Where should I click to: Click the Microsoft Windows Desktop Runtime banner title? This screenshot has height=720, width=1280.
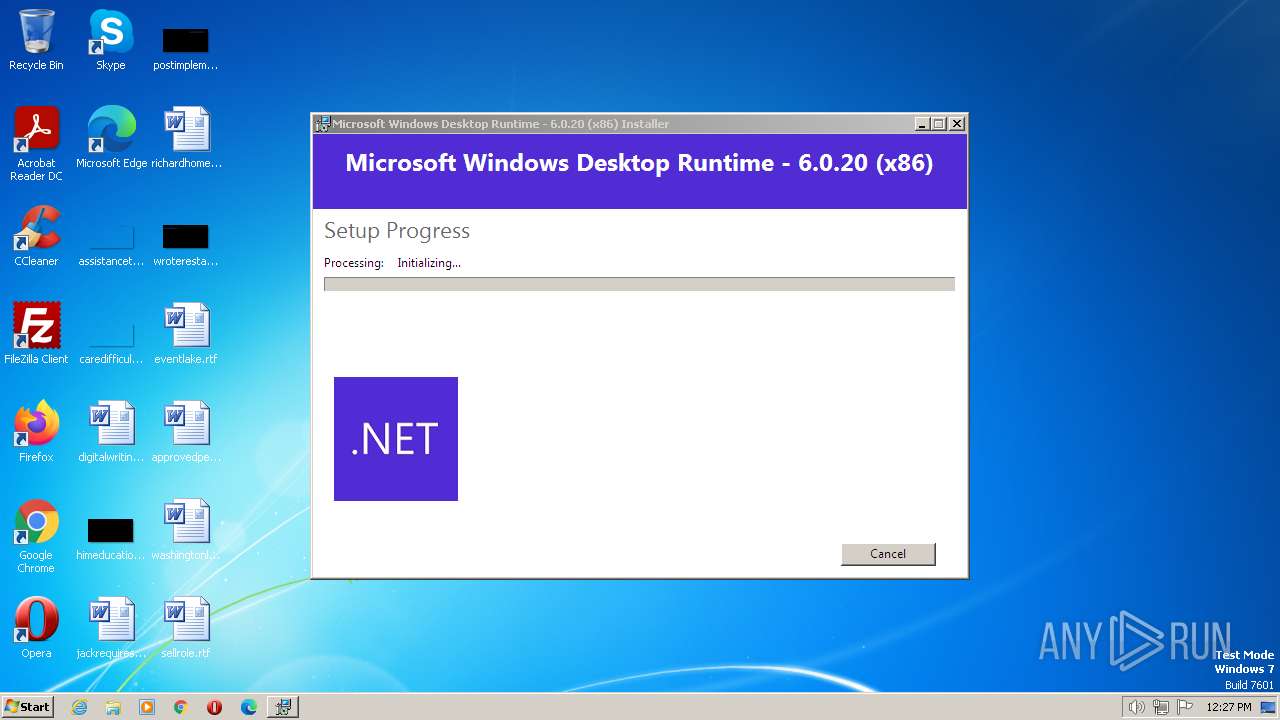point(639,163)
